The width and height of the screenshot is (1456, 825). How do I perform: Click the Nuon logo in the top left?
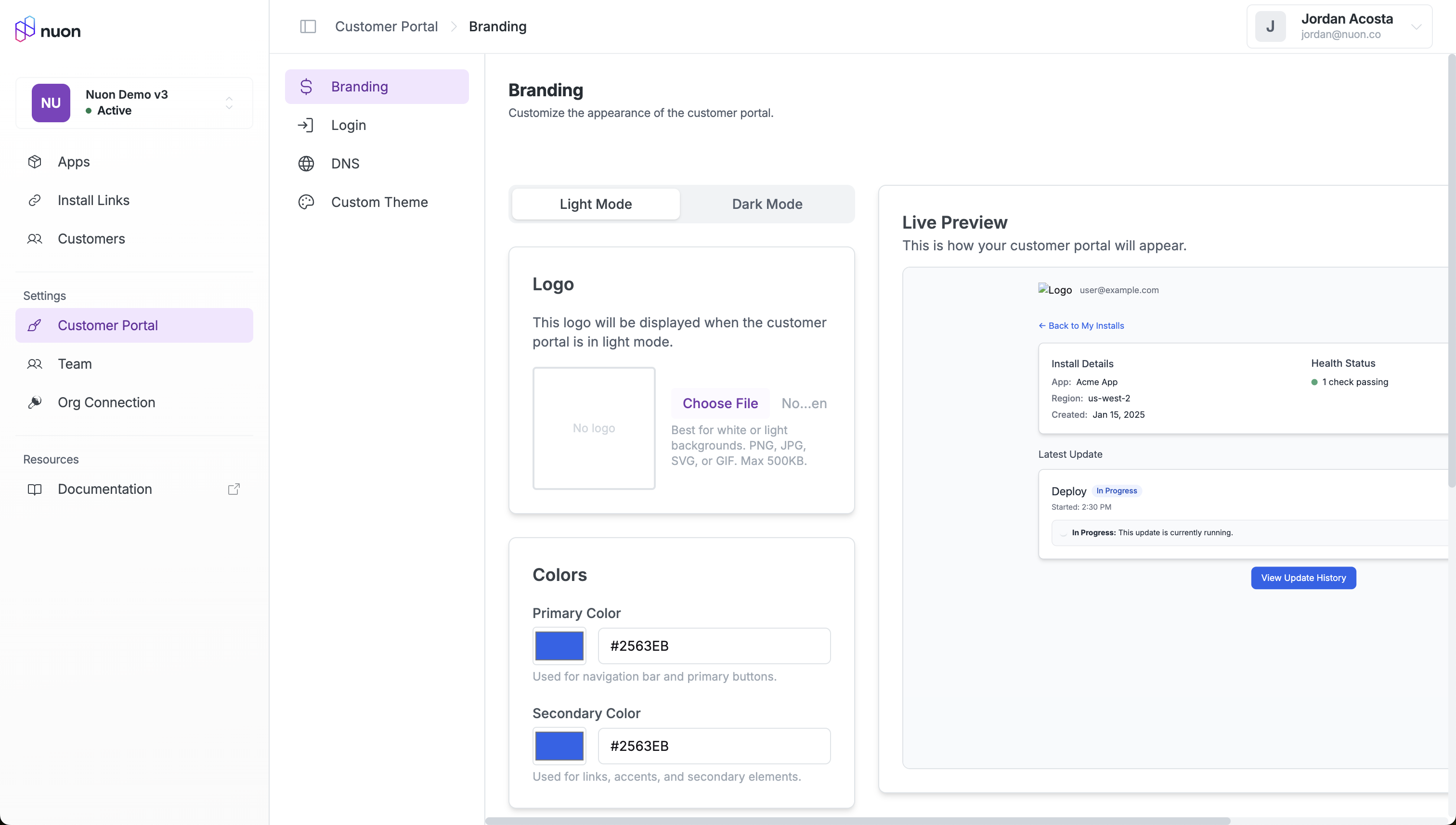click(48, 29)
